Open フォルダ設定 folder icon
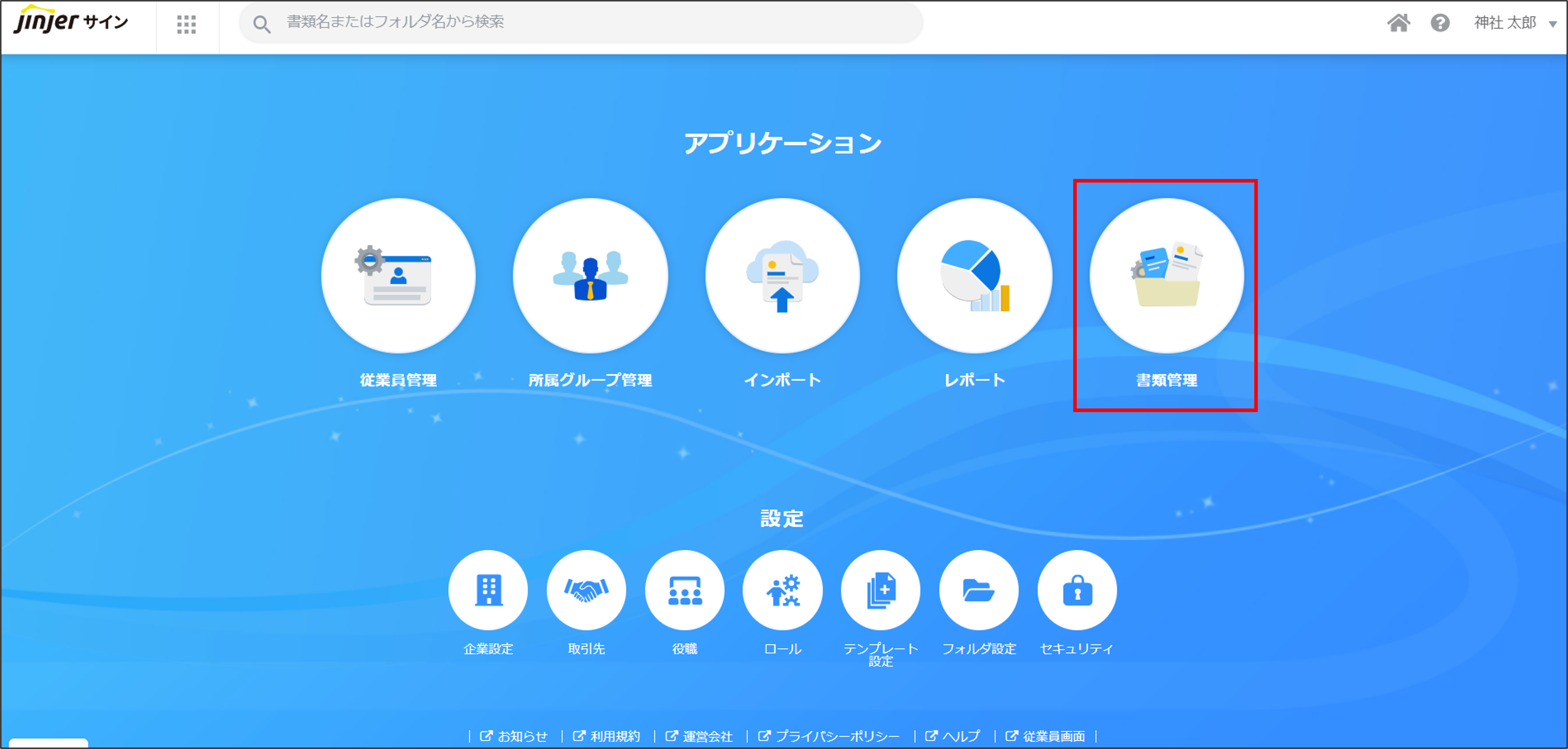The width and height of the screenshot is (1568, 749). pyautogui.click(x=978, y=590)
